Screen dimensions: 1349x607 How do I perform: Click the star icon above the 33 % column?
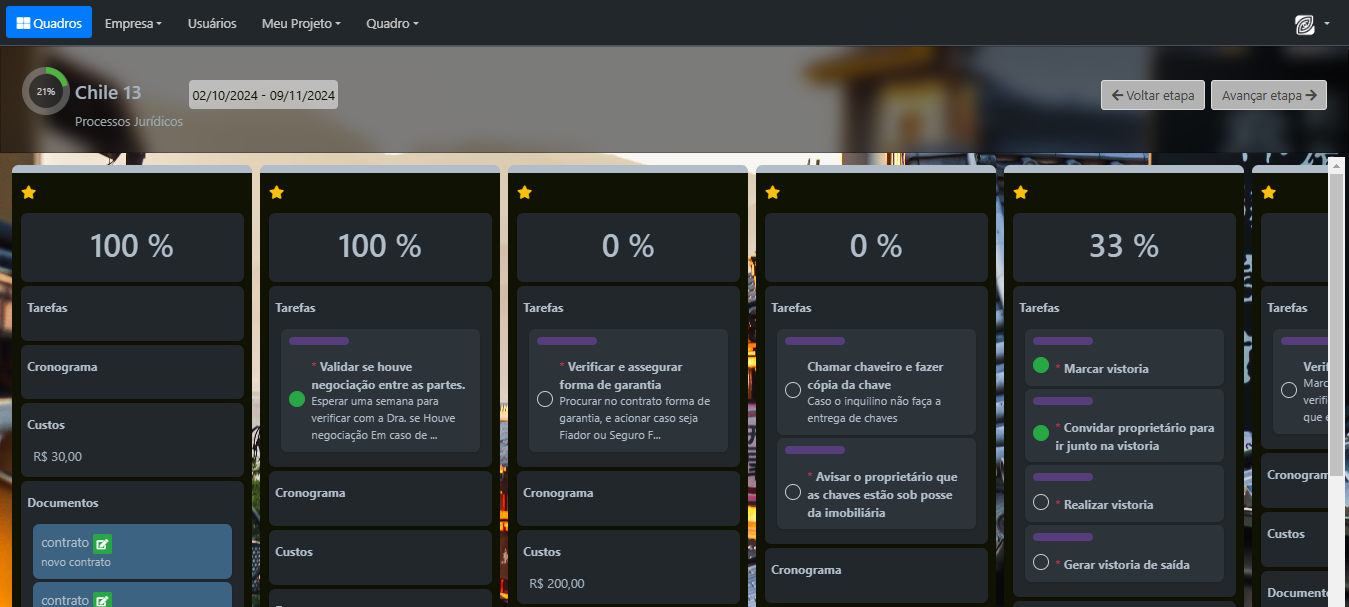pos(1021,192)
